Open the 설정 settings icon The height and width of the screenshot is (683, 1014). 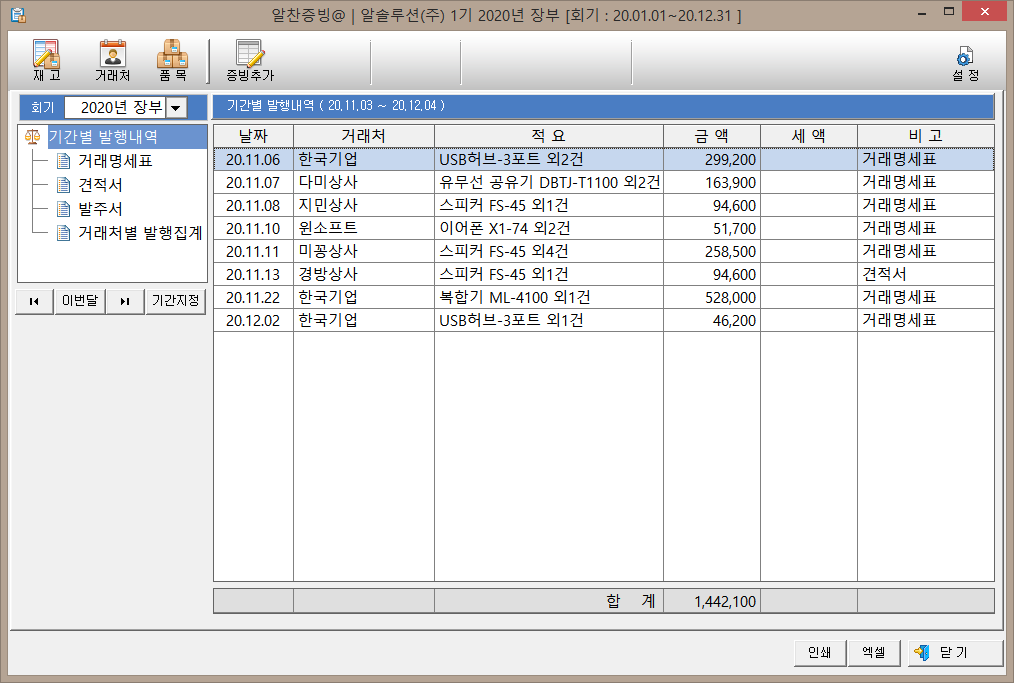[965, 63]
